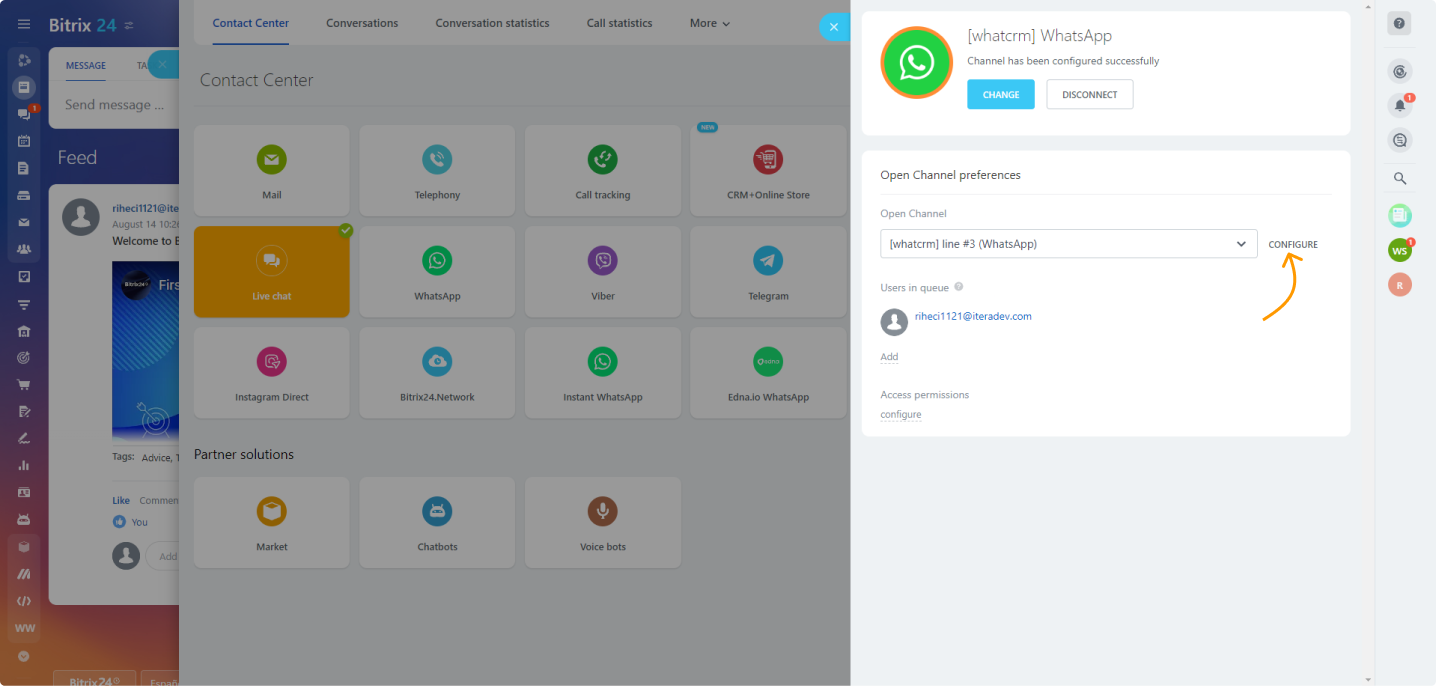Click Add under users in queue
Viewport: 1436px width, 686px height.
coord(889,357)
